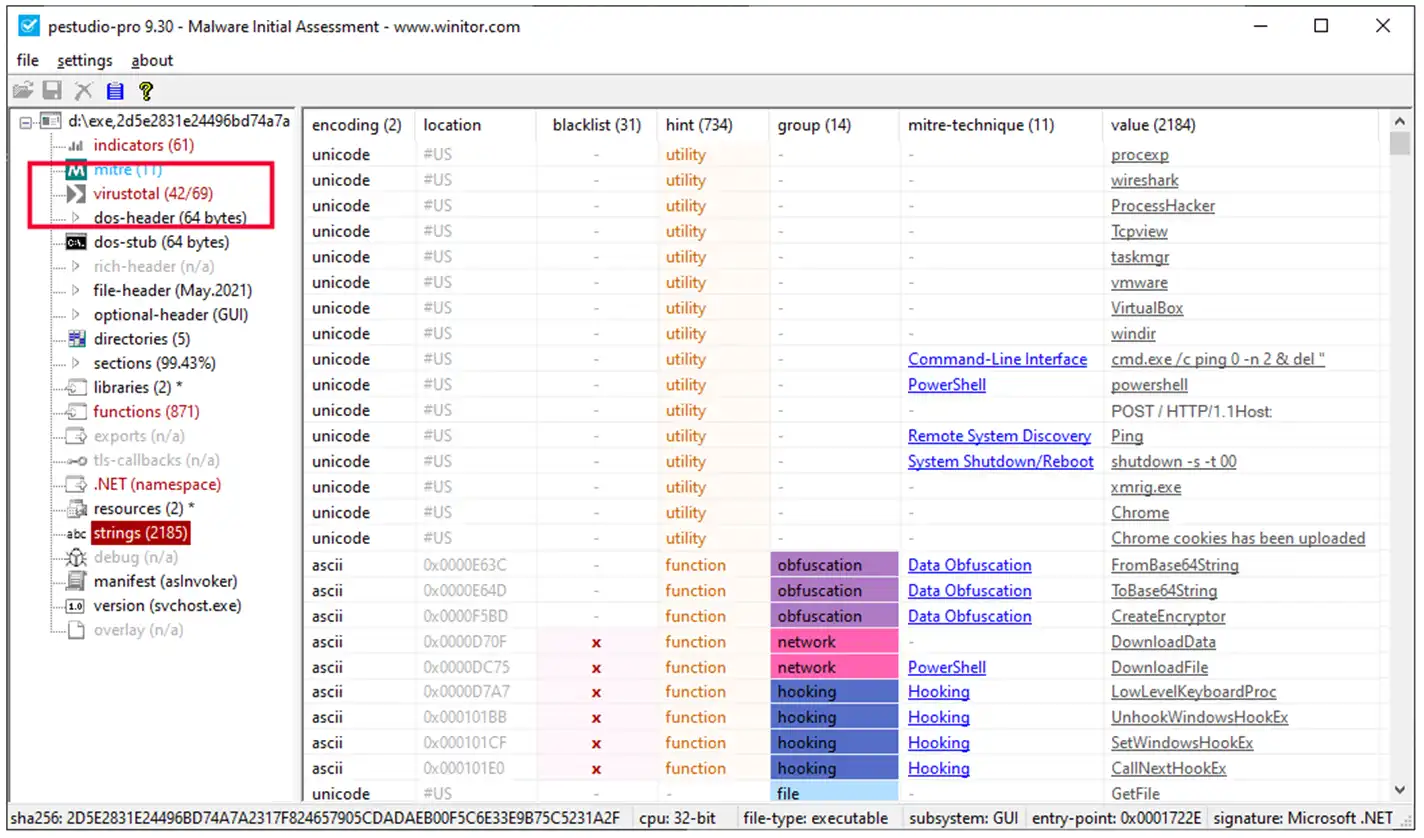Click the sha256 hash in status bar
Viewport: 1424px width, 838px height.
[x=315, y=818]
